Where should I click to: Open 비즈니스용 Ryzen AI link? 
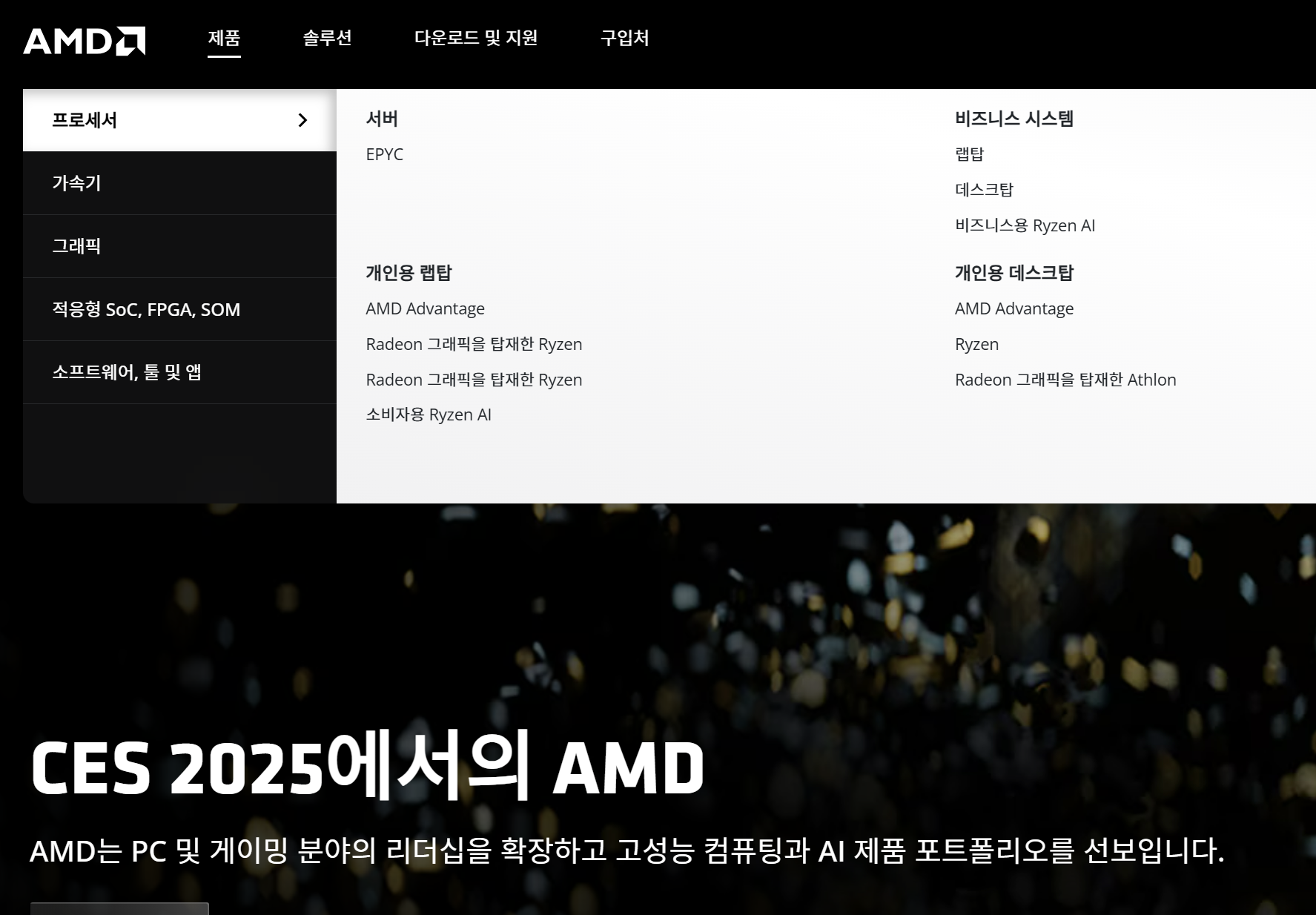(1025, 225)
